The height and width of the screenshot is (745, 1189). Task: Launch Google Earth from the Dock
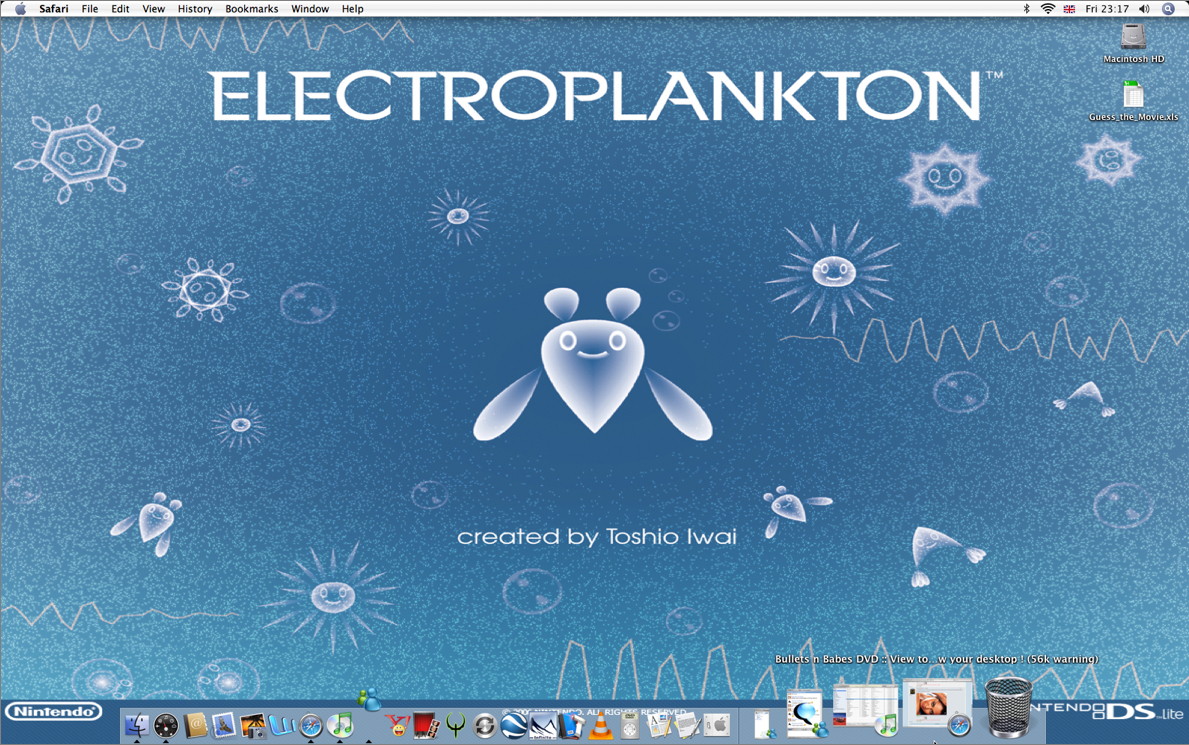click(513, 726)
